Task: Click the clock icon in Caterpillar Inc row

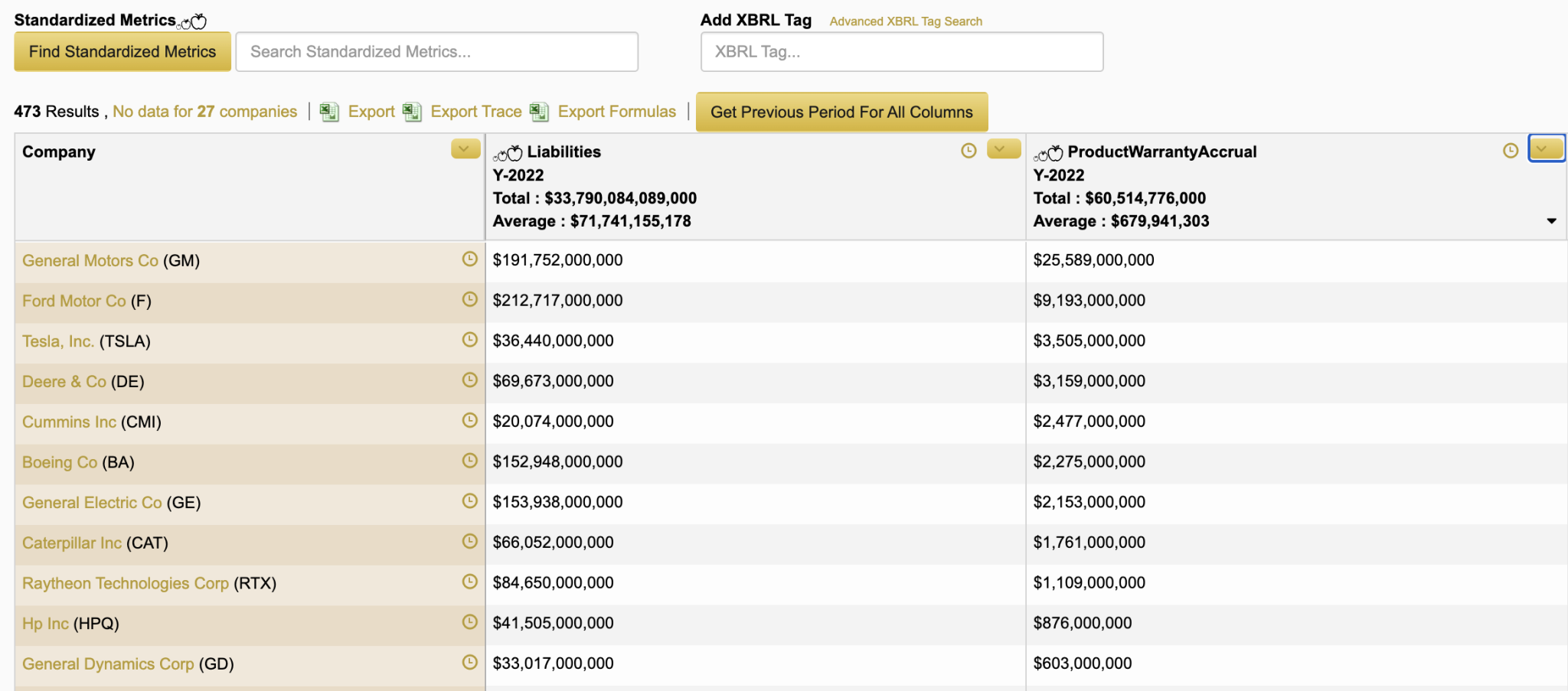Action: point(469,542)
